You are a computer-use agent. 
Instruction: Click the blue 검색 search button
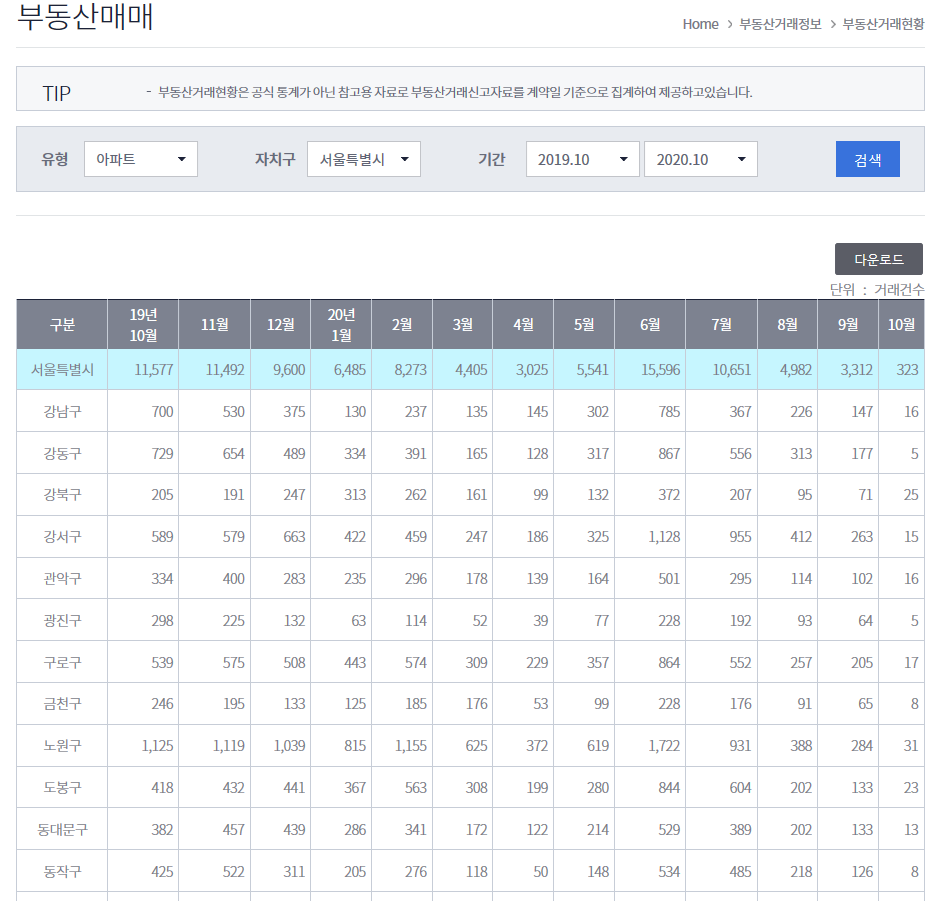867,158
